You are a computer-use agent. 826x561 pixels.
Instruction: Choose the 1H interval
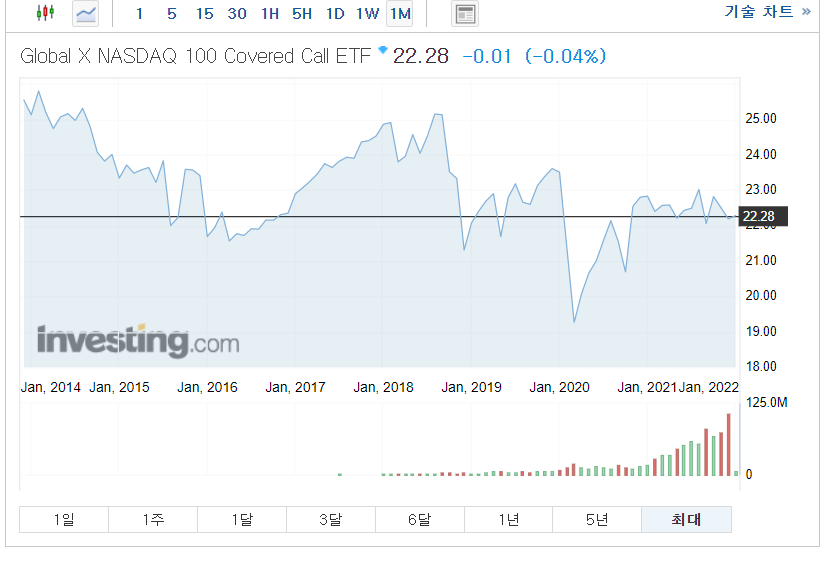click(x=270, y=14)
